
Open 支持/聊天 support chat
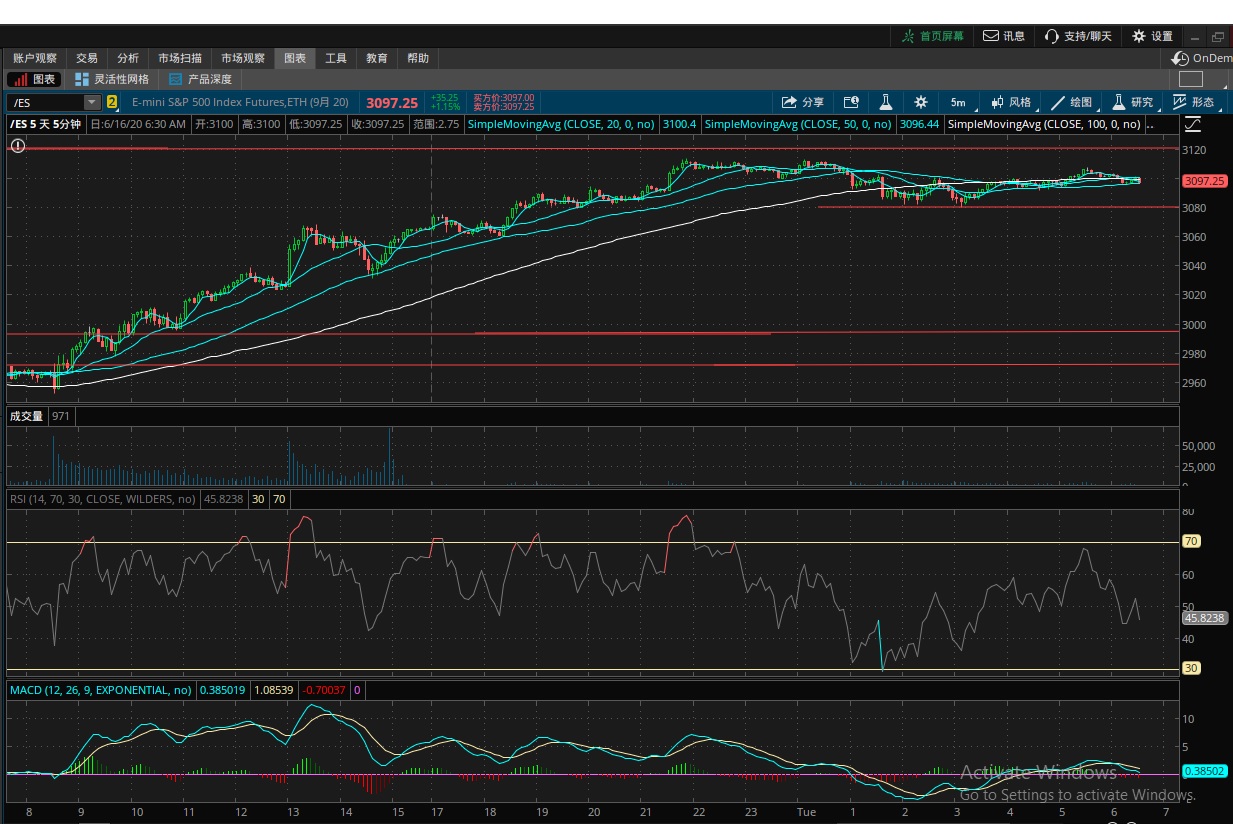pyautogui.click(x=1078, y=36)
